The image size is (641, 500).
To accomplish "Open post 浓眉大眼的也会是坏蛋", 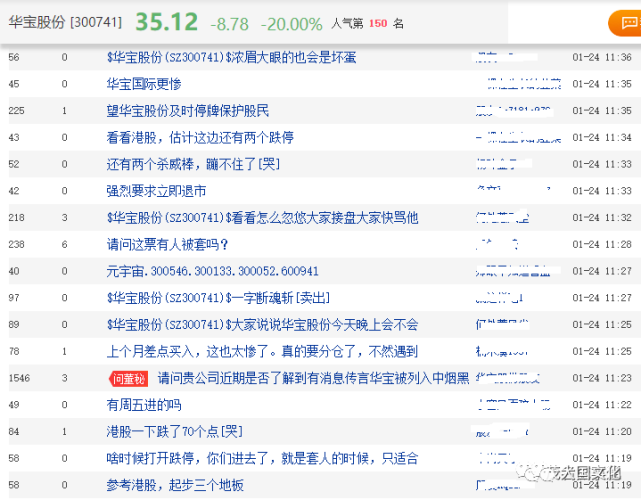I will tap(231, 57).
